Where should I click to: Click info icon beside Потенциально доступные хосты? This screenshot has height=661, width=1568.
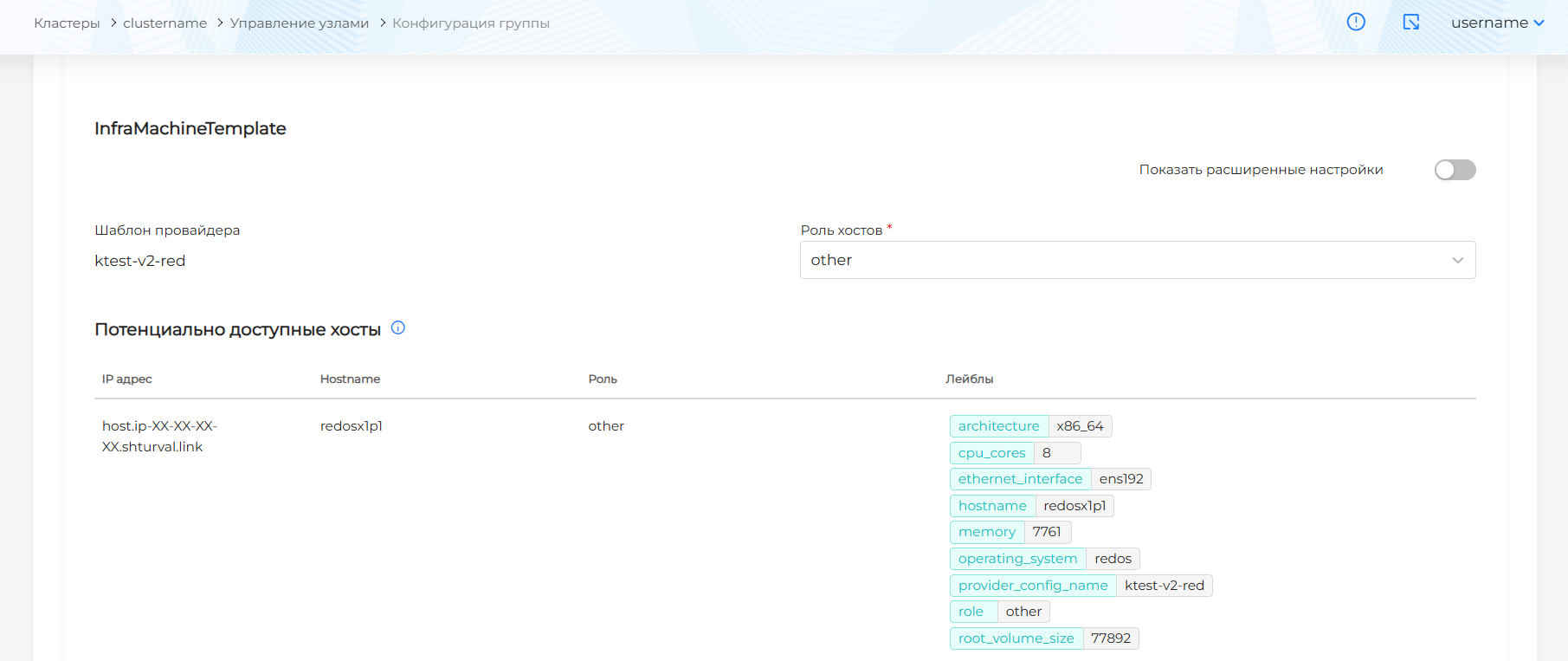398,327
